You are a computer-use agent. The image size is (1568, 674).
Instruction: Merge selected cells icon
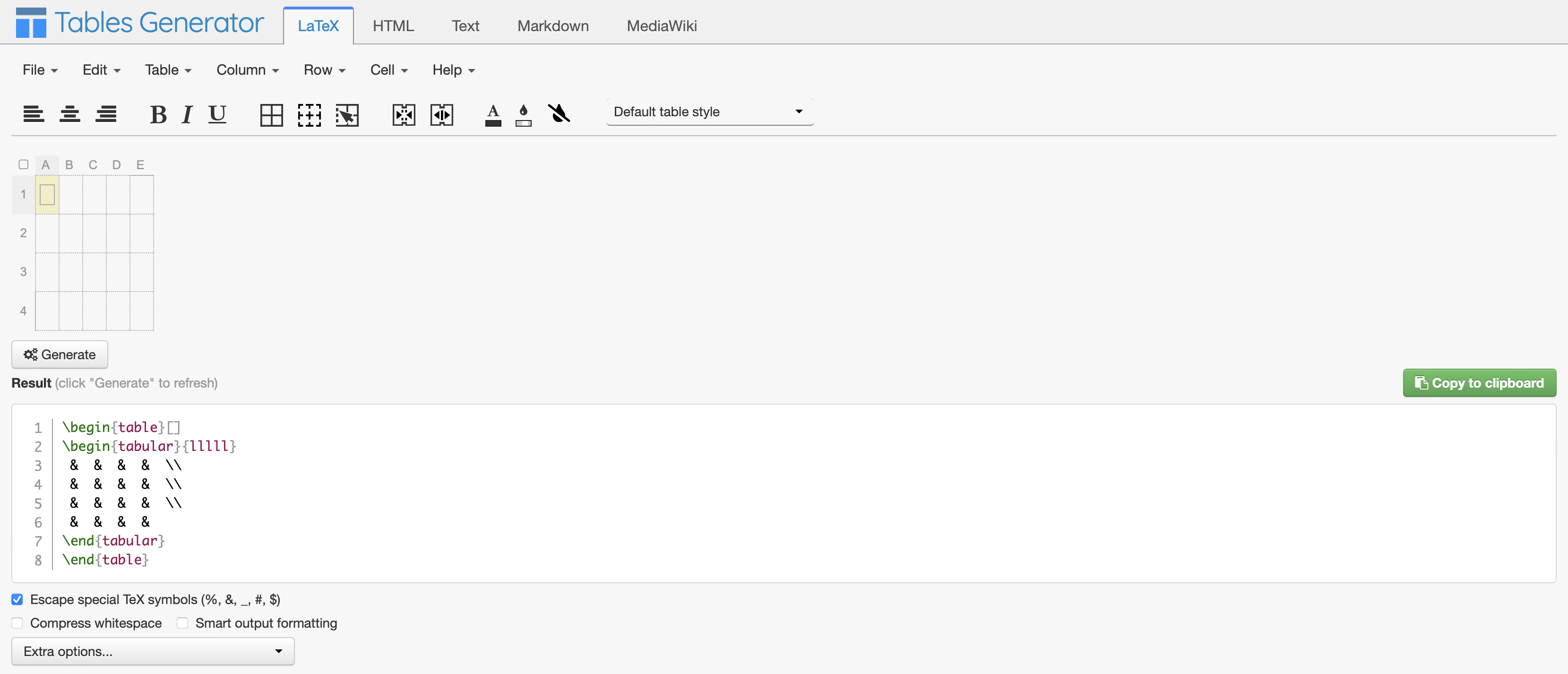tap(404, 114)
